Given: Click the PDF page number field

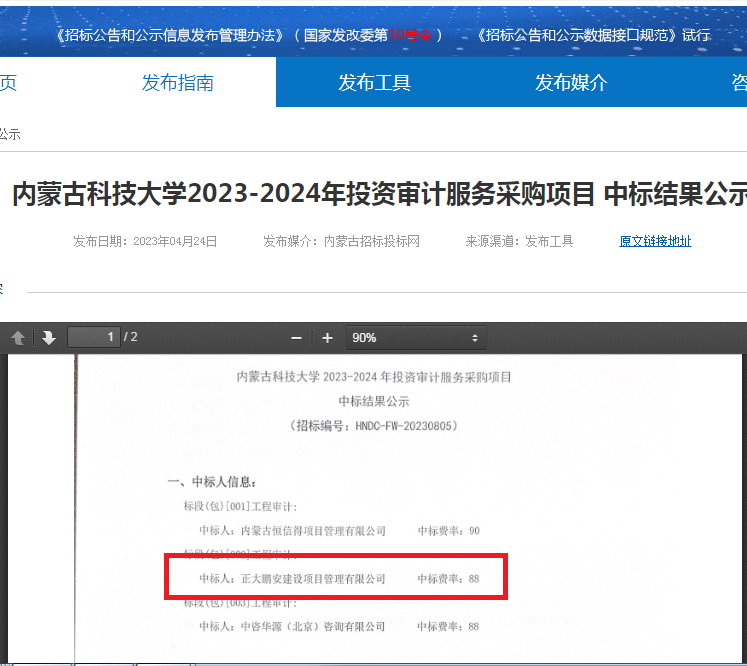Looking at the screenshot, I should point(94,337).
